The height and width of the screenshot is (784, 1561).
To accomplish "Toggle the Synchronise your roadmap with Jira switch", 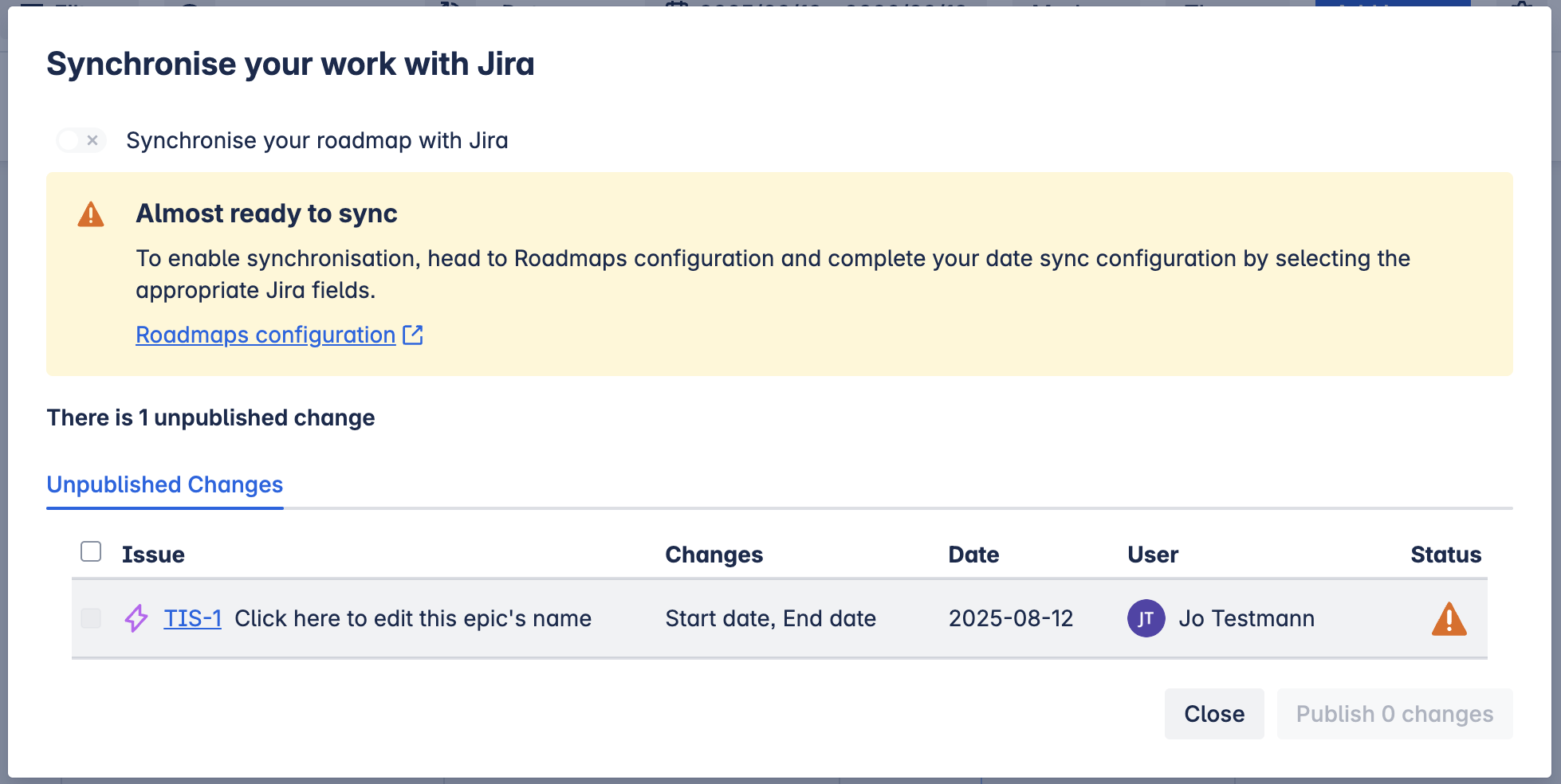I will (81, 141).
